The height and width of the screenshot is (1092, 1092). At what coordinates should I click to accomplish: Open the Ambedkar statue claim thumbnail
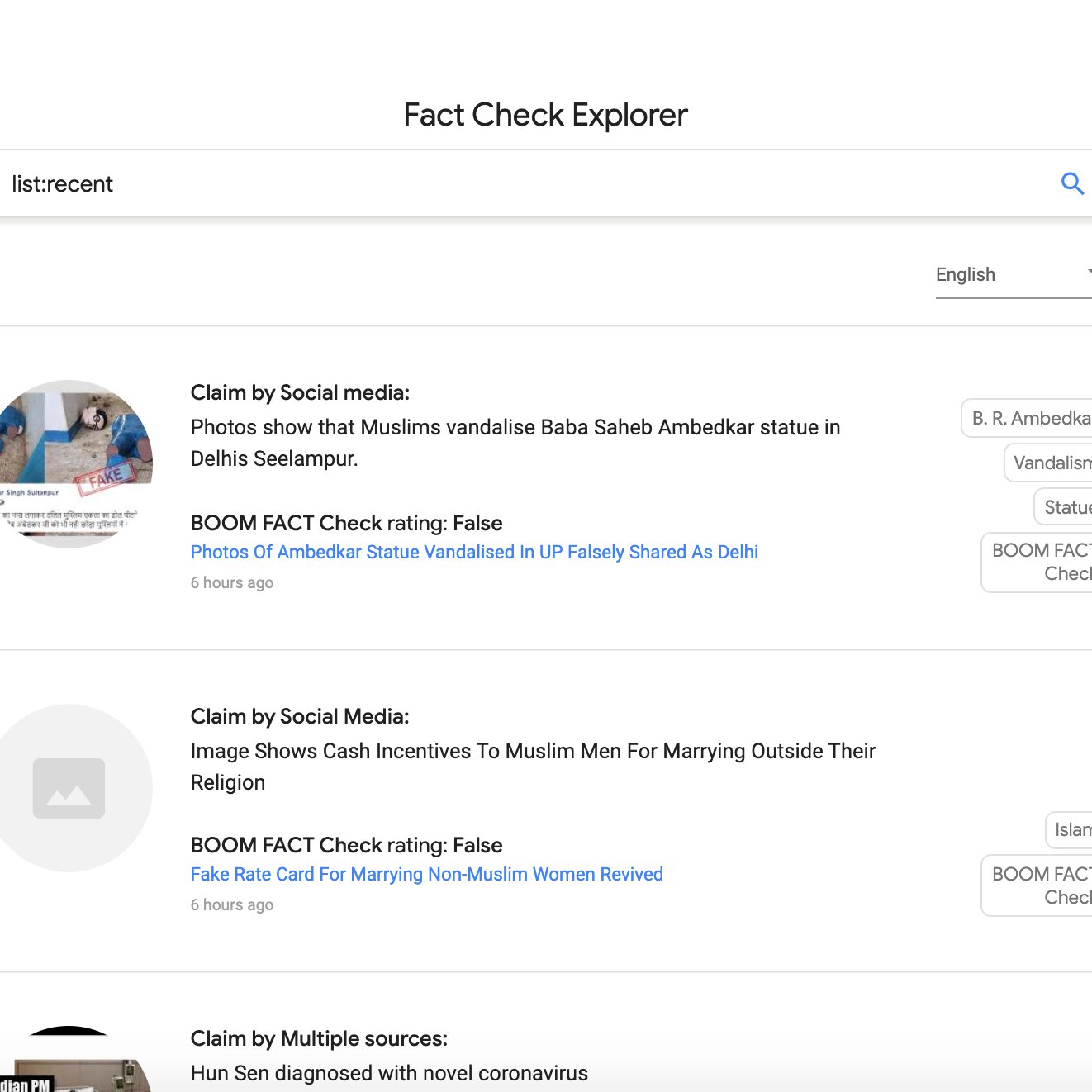69,463
